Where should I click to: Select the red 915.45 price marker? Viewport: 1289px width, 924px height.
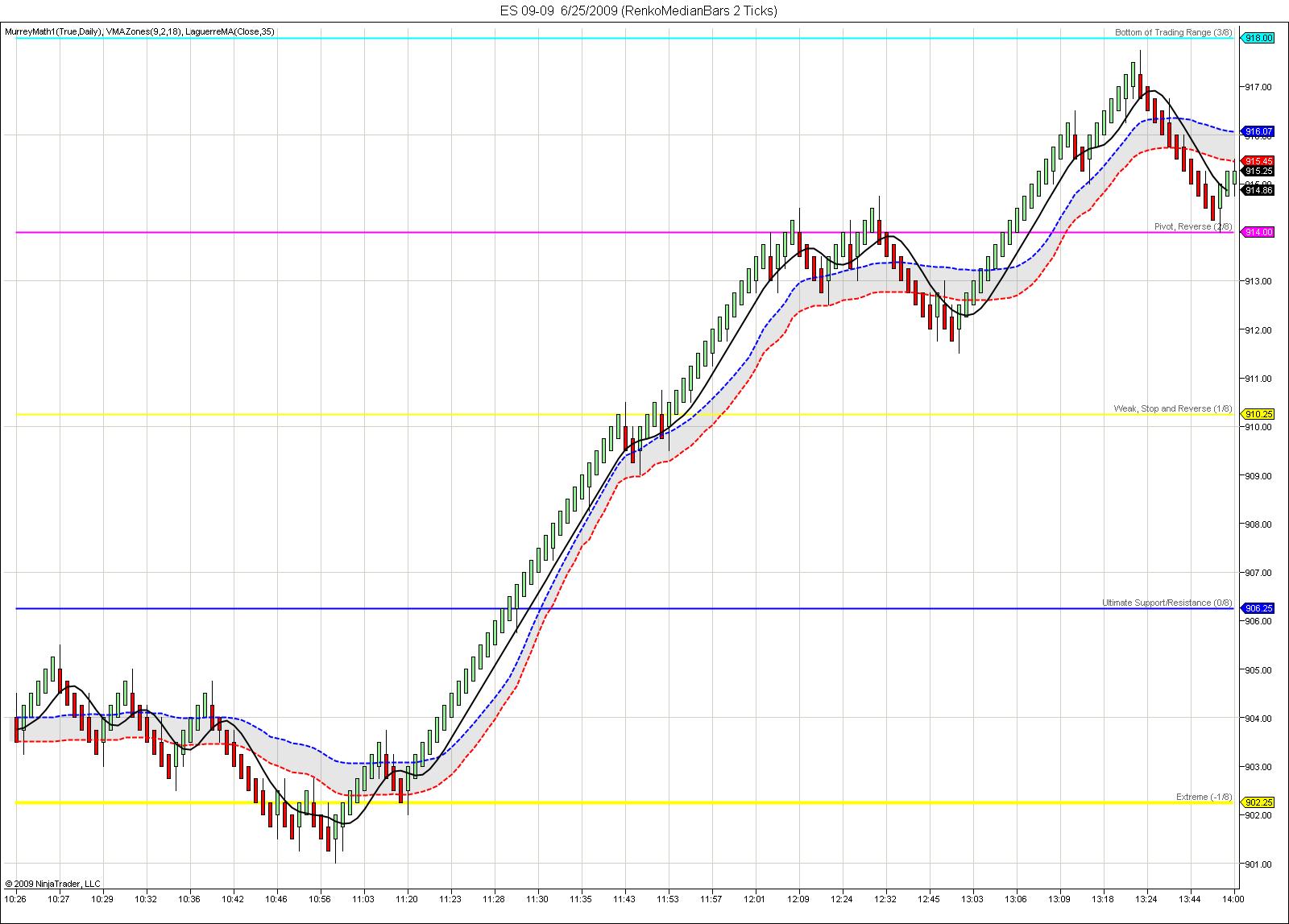pyautogui.click(x=1258, y=161)
